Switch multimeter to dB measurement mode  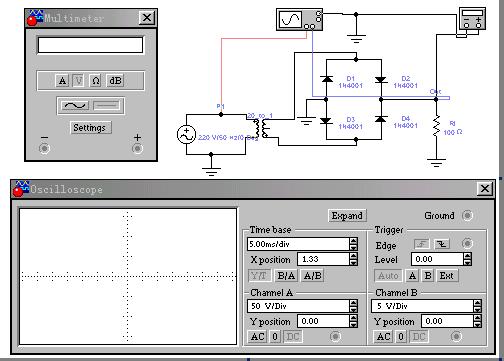pyautogui.click(x=115, y=81)
